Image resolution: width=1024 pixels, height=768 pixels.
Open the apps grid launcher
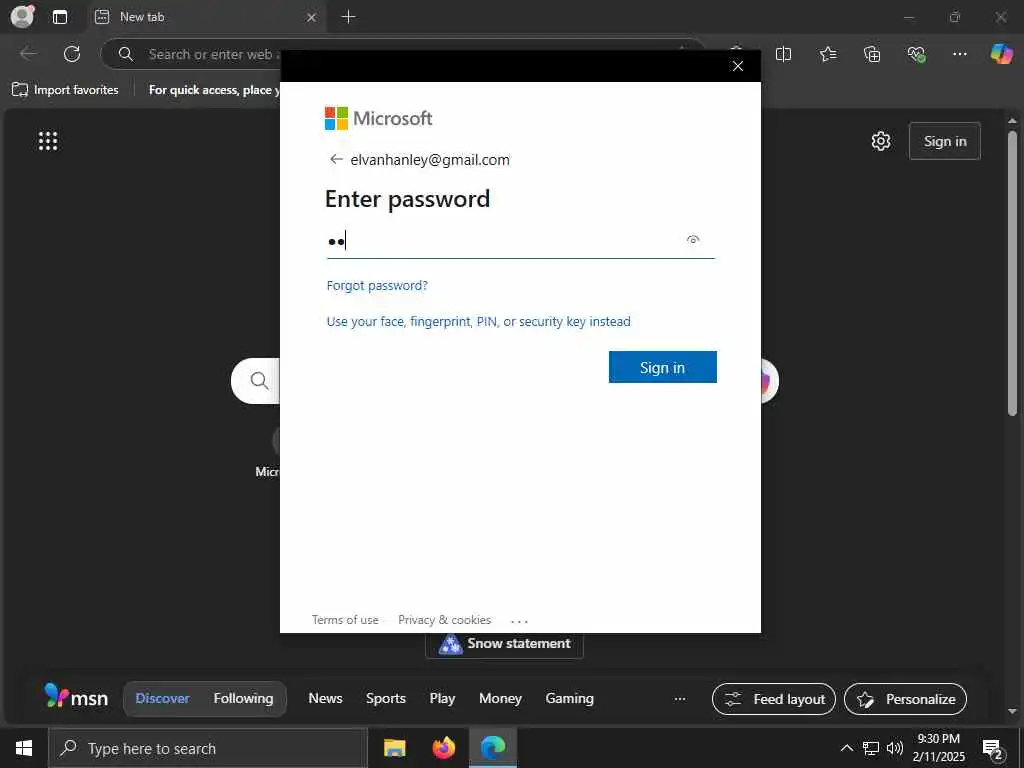[x=48, y=140]
